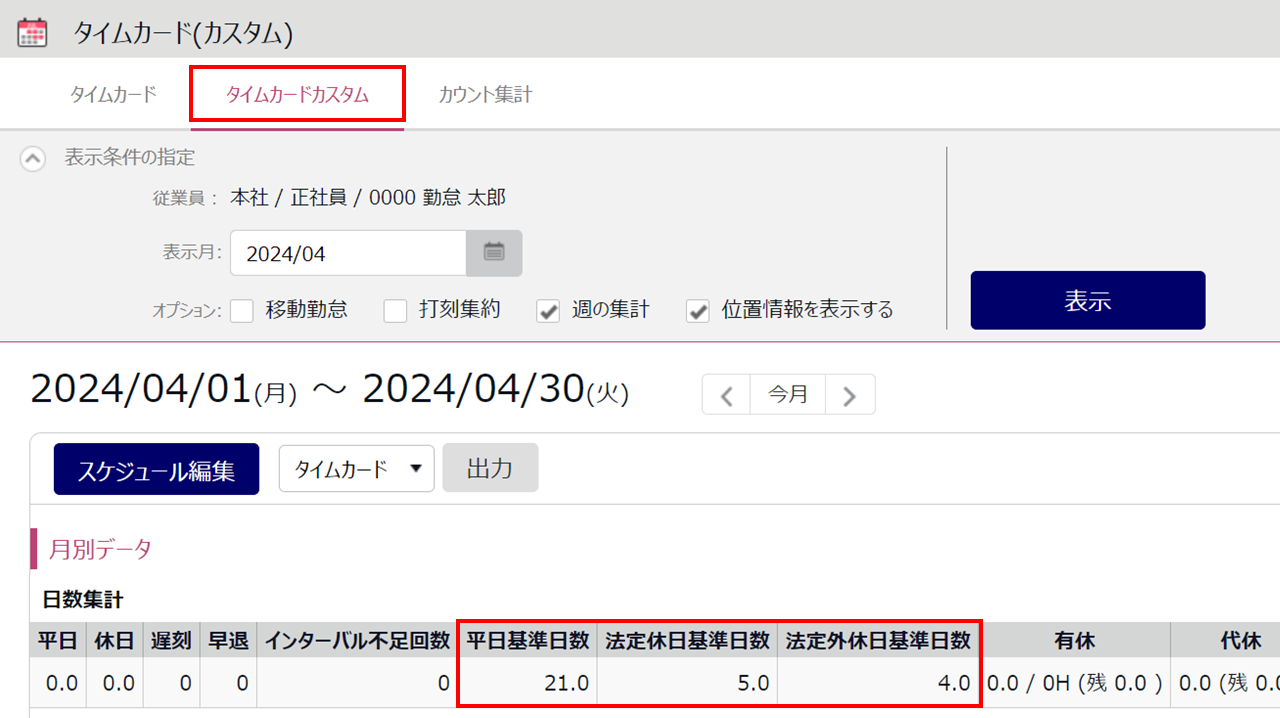
Task: Click the 日数集計 label
Action: tap(83, 600)
